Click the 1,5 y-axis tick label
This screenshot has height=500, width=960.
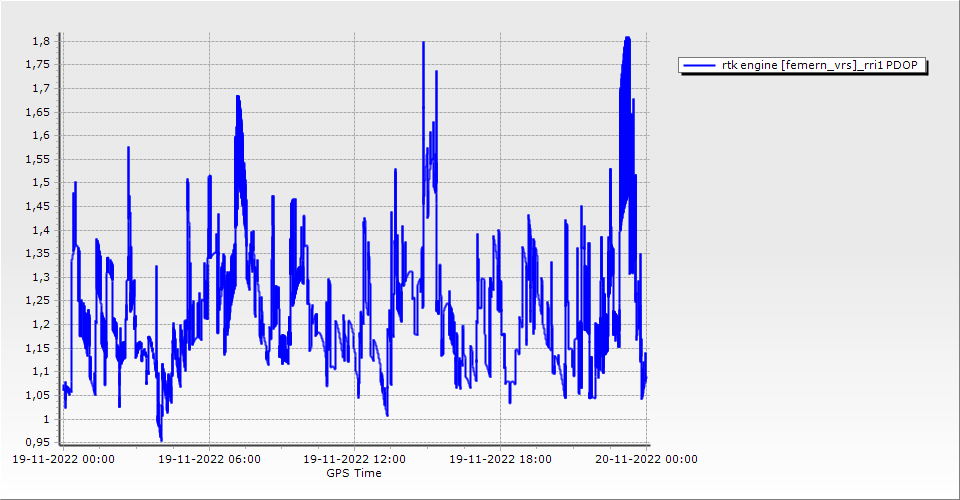coord(41,183)
